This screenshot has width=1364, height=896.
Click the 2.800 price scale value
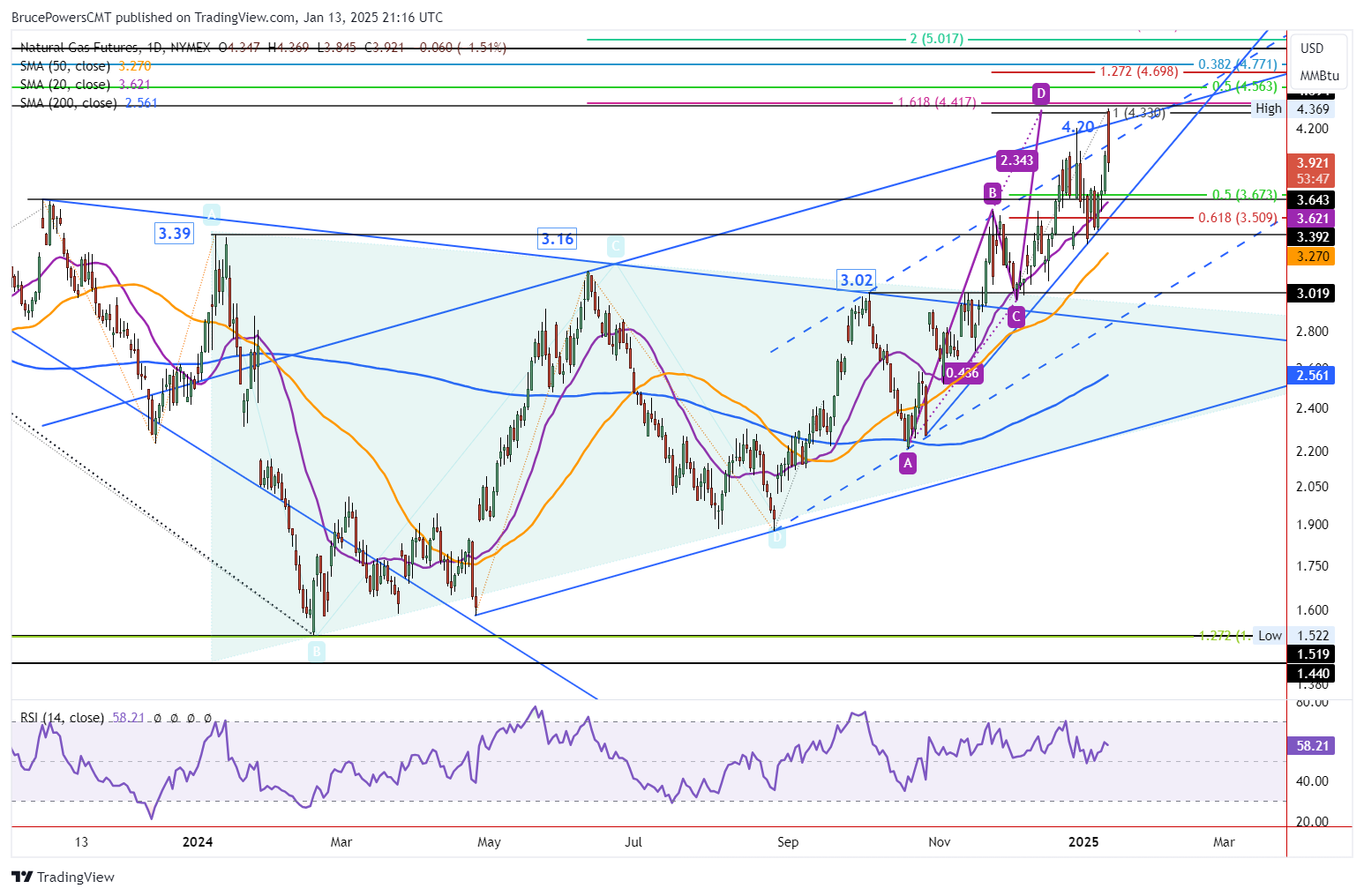click(x=1312, y=332)
